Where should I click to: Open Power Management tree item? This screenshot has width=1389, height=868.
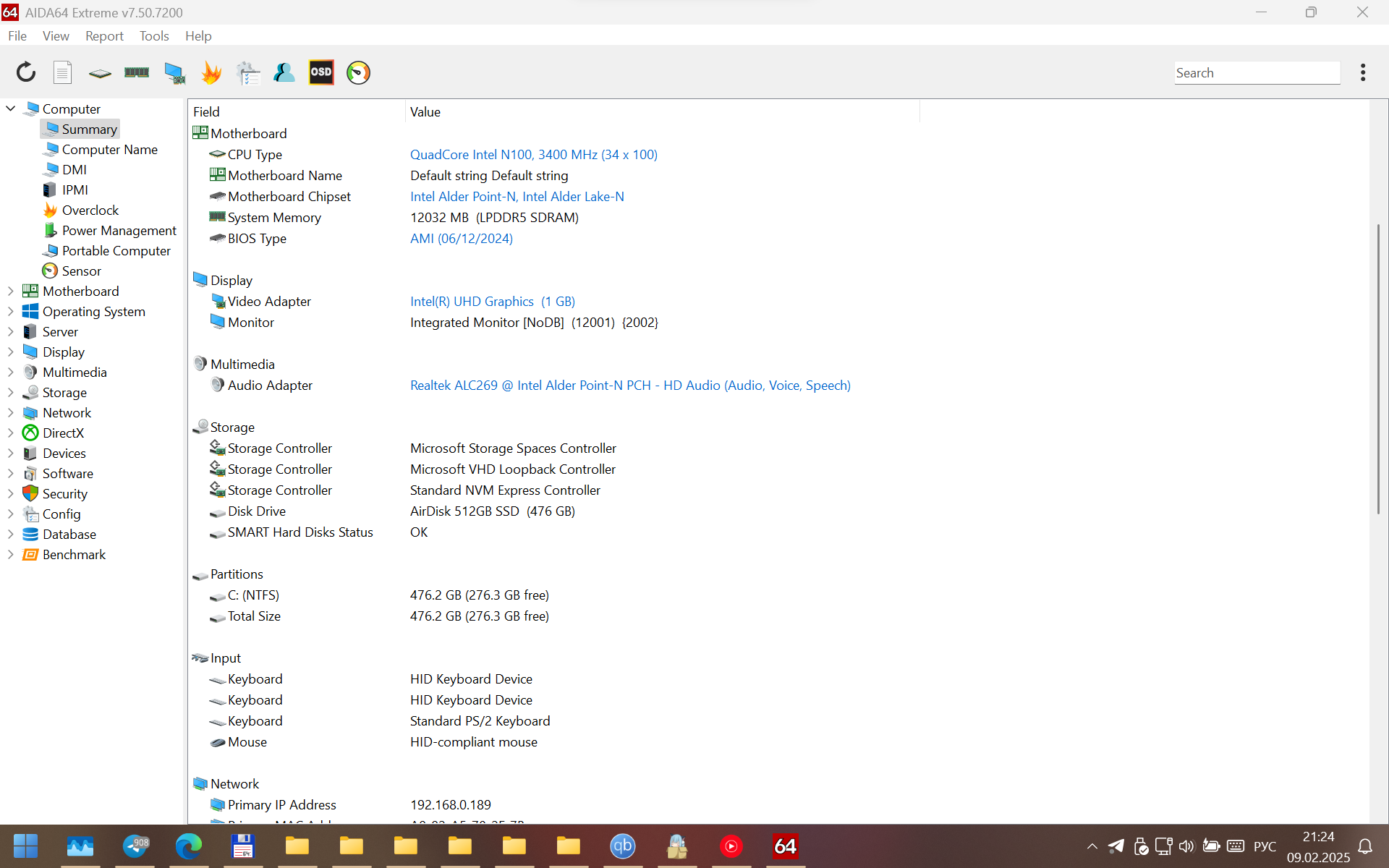119,230
